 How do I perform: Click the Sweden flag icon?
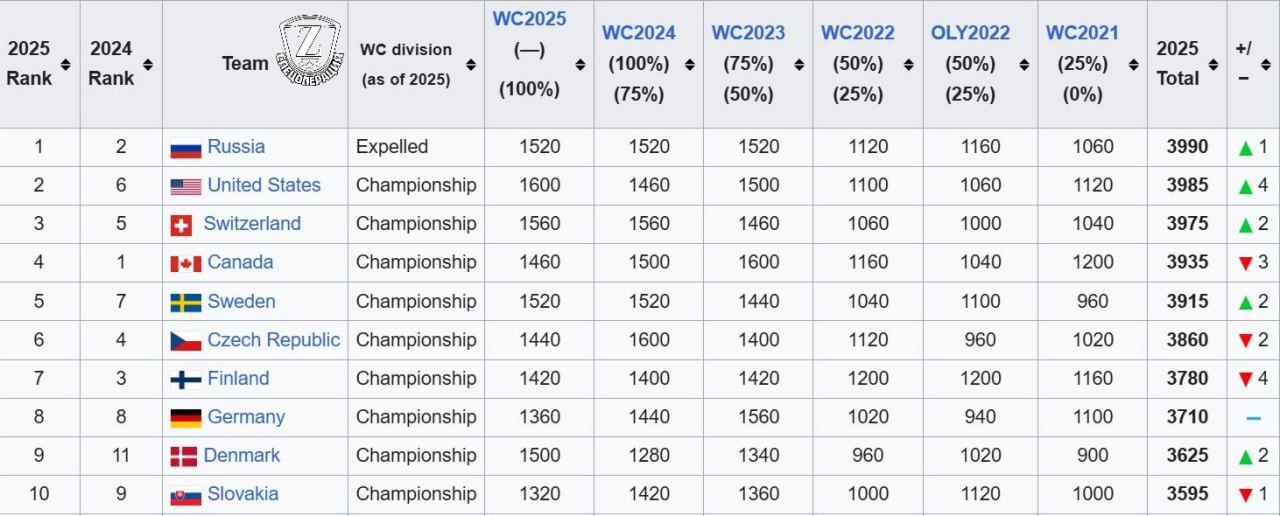click(185, 303)
